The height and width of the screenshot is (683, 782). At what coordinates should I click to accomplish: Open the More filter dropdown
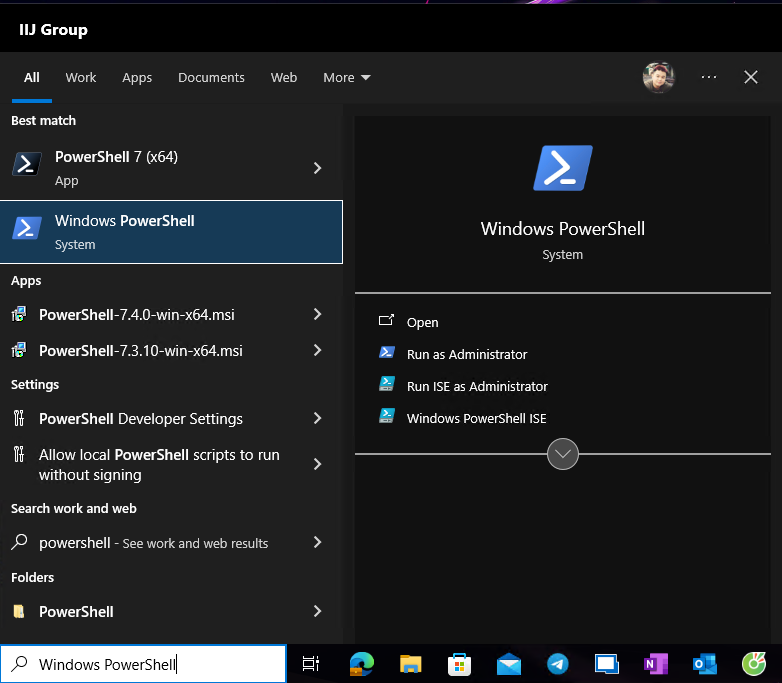tap(346, 78)
